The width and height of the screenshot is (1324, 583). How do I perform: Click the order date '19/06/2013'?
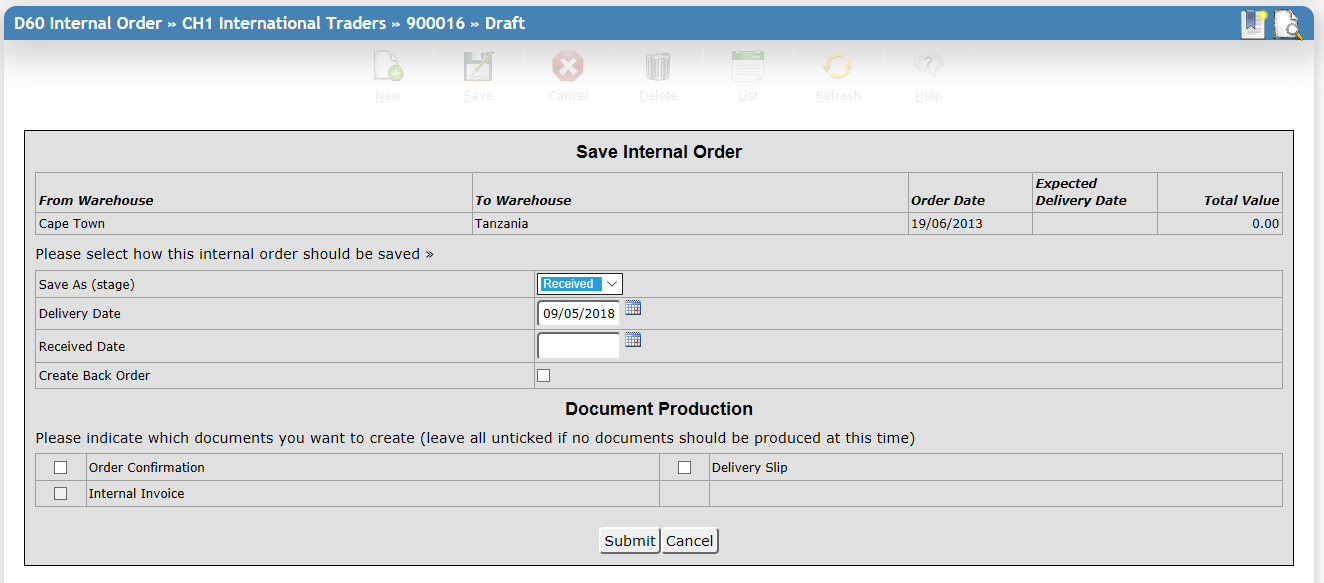pos(947,224)
